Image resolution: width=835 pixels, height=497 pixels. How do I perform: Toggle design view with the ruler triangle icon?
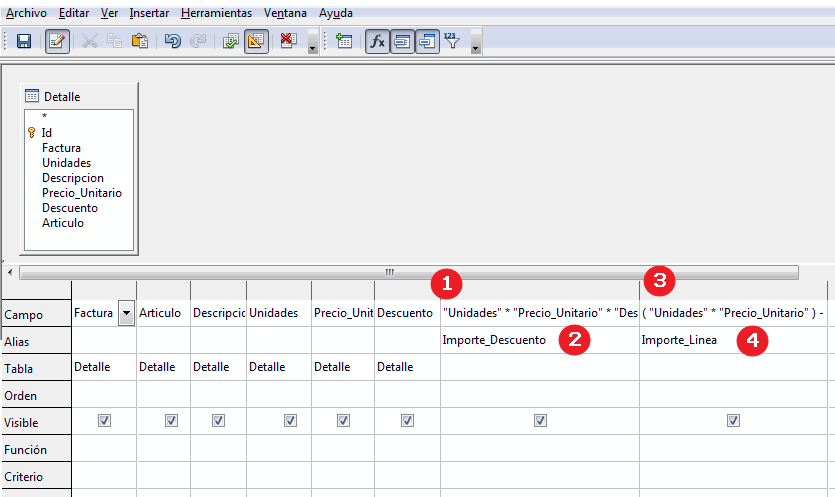tap(256, 41)
